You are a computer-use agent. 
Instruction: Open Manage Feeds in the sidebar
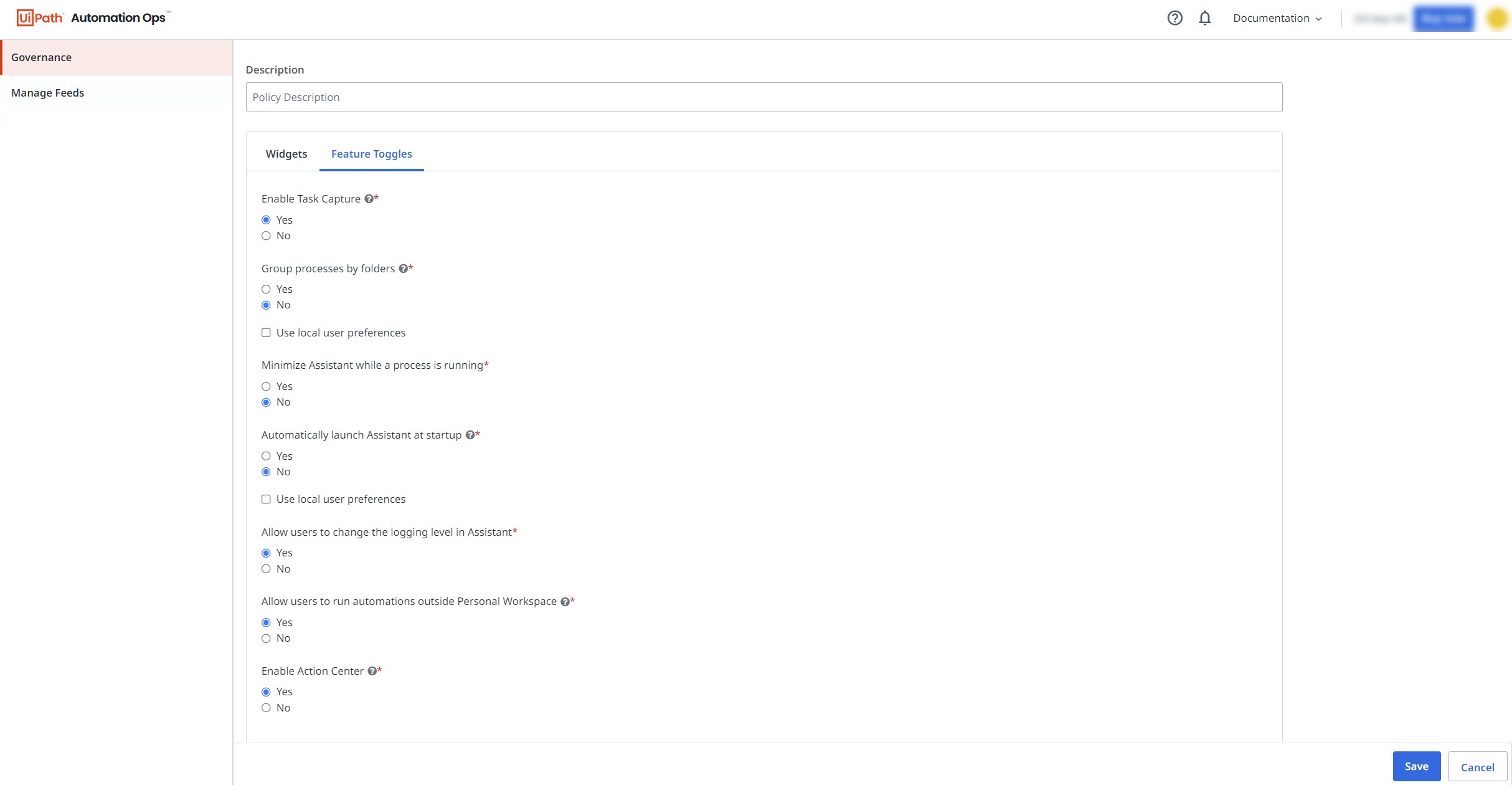point(47,93)
